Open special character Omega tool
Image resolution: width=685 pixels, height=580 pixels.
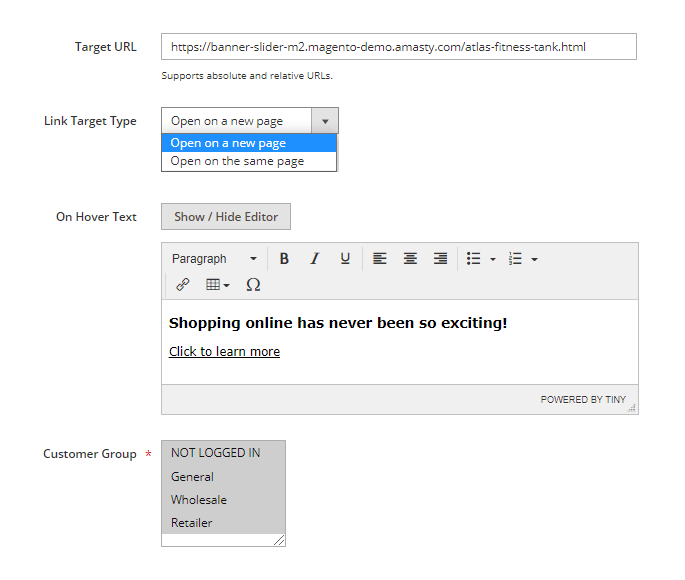[253, 285]
